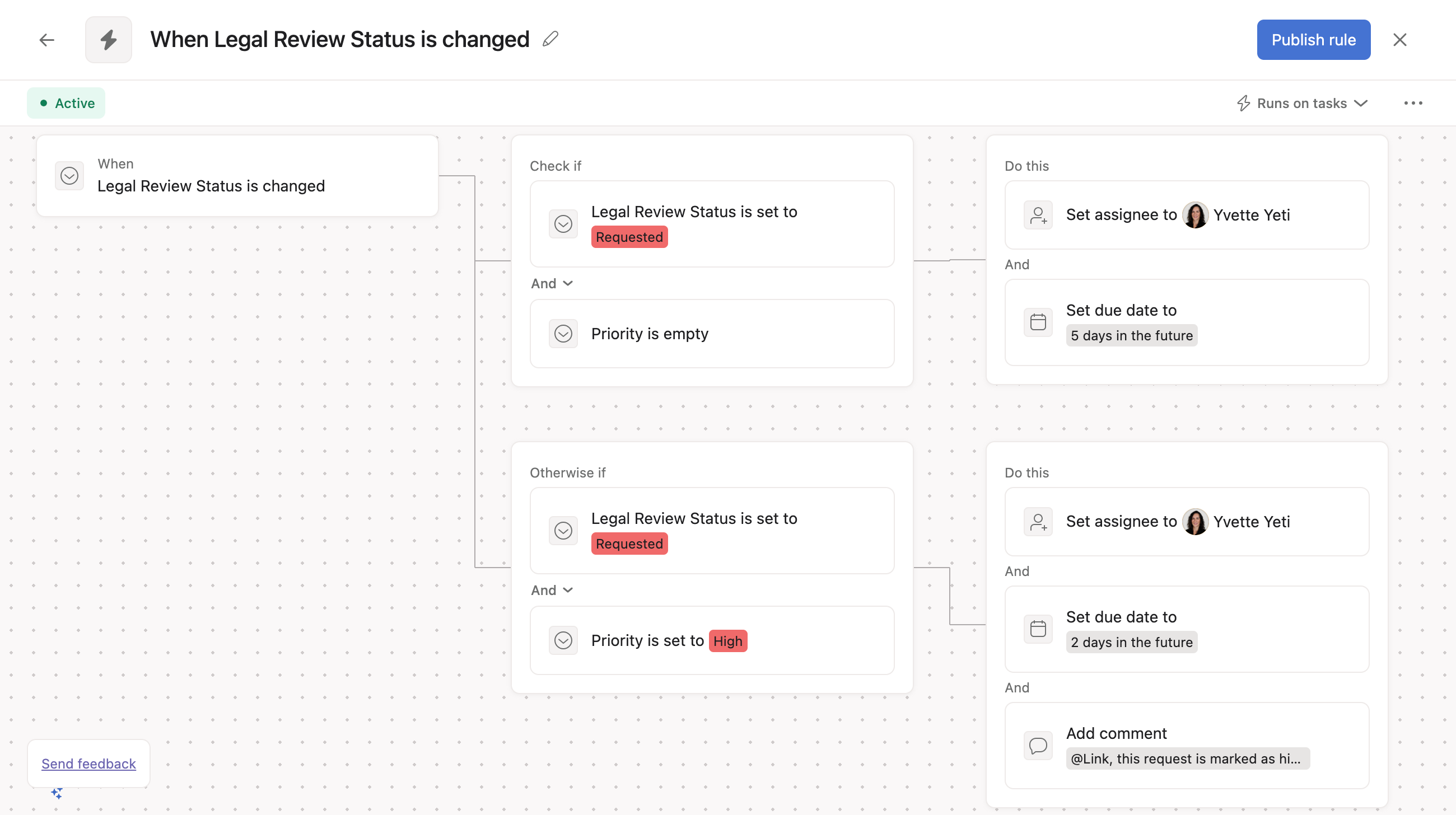Close the rule editor
1456x815 pixels.
pyautogui.click(x=1399, y=40)
